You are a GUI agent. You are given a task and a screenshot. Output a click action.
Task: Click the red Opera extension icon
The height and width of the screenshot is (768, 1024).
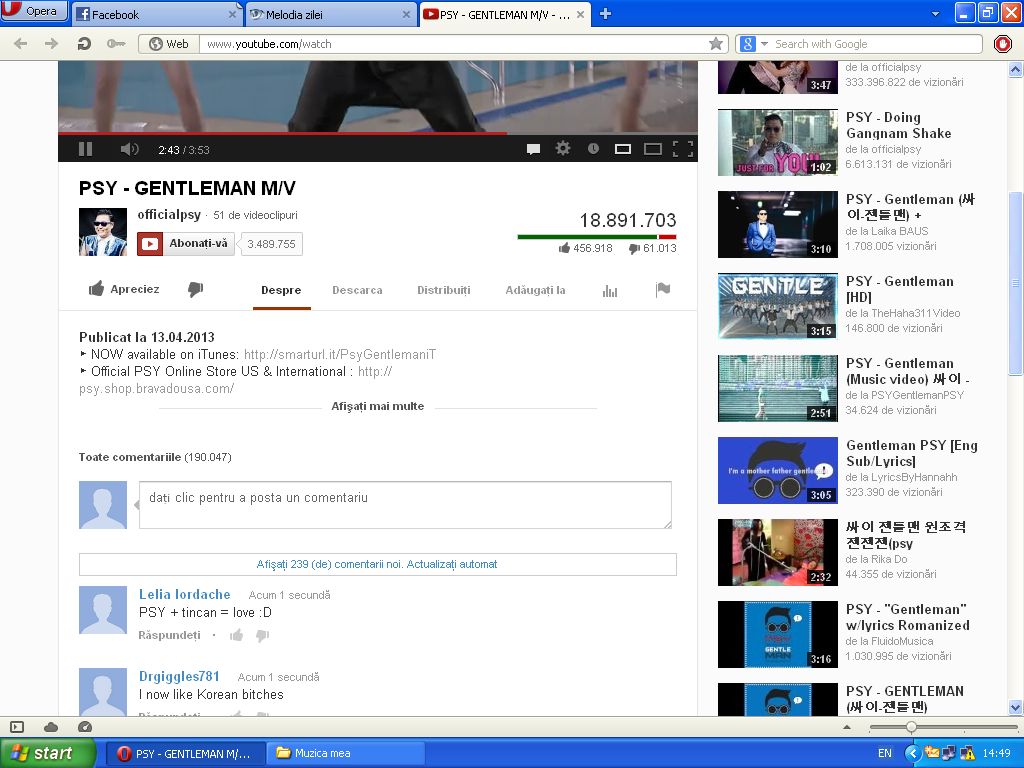[1002, 44]
